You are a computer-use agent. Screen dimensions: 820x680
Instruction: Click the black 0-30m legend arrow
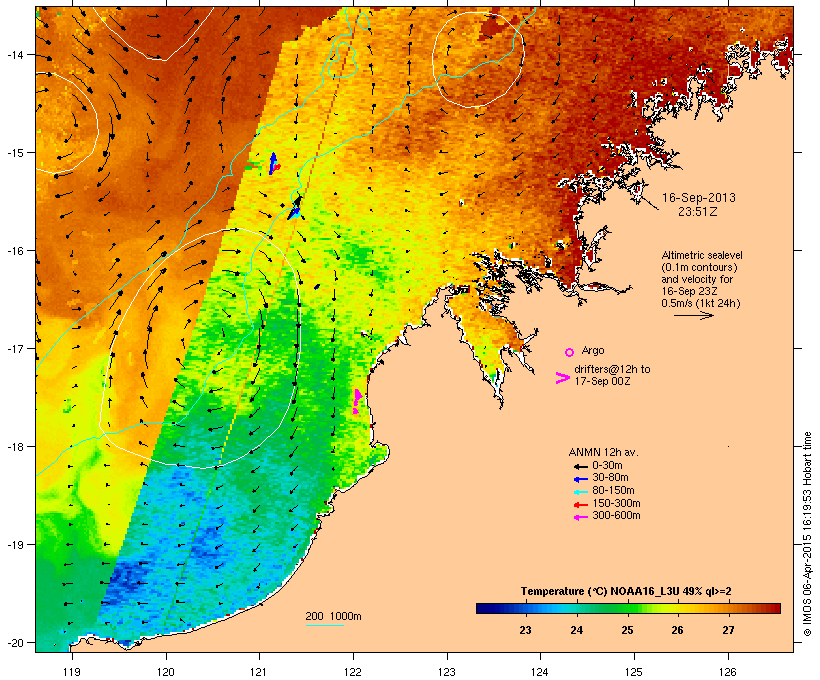581,466
